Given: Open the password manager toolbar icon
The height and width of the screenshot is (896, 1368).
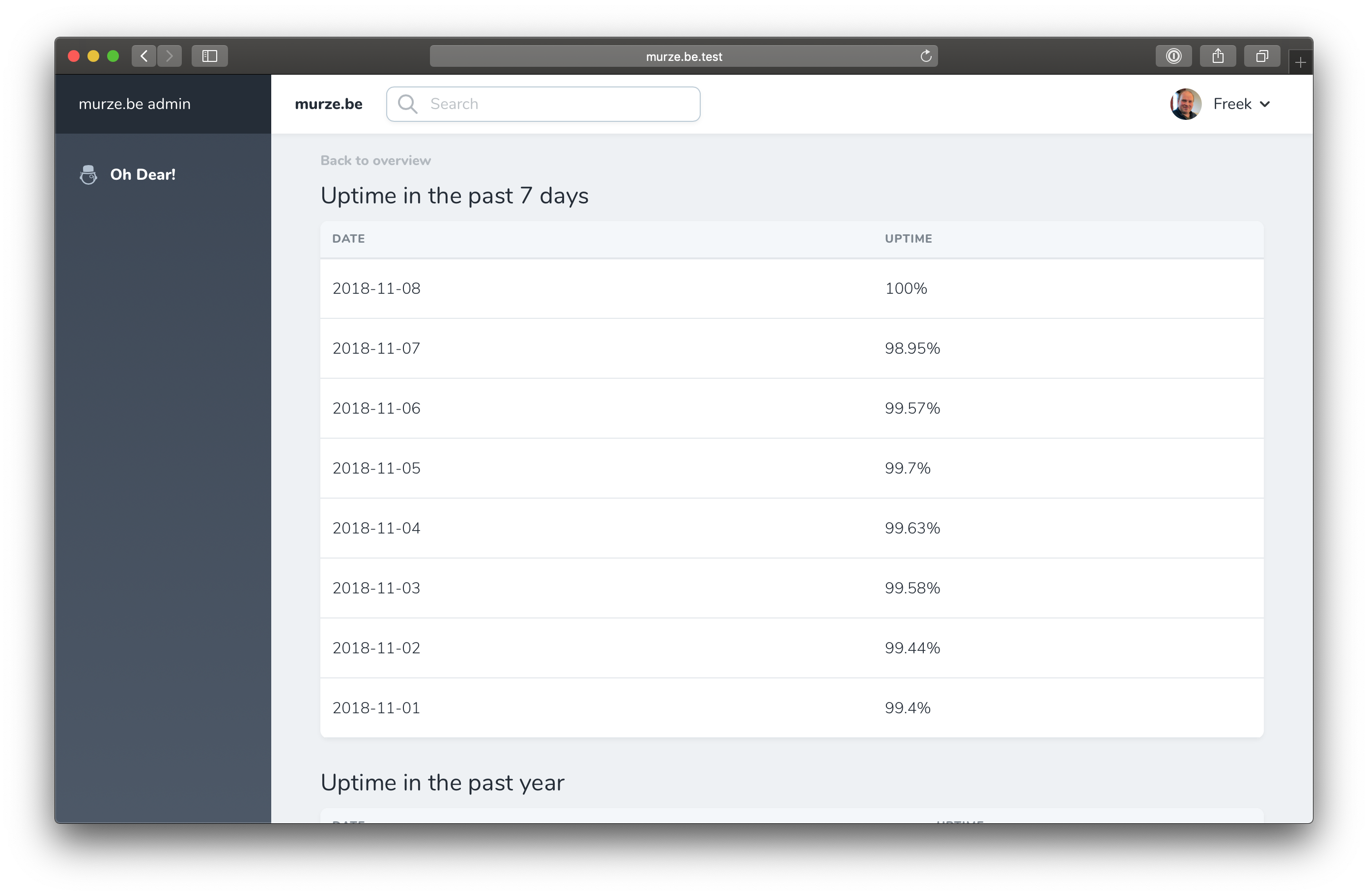Looking at the screenshot, I should (1174, 55).
